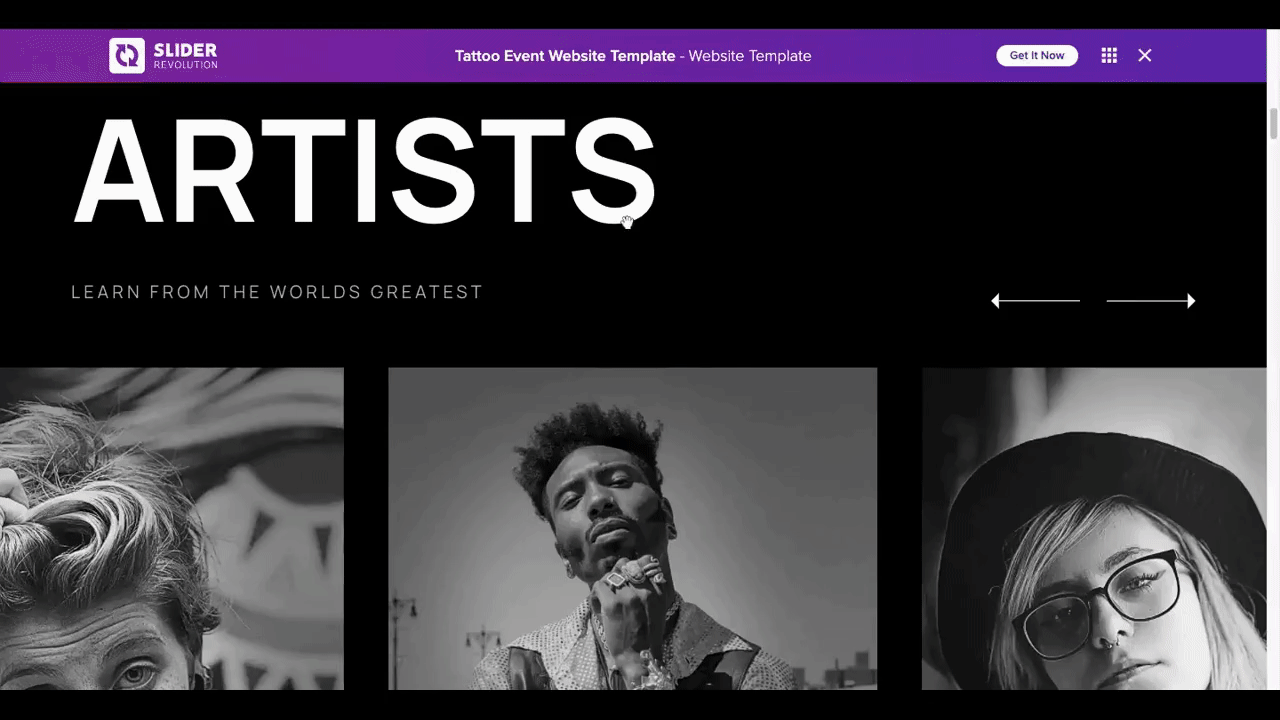Advance to next artist with right arrow
This screenshot has height=720, width=1280.
pyautogui.click(x=1151, y=301)
